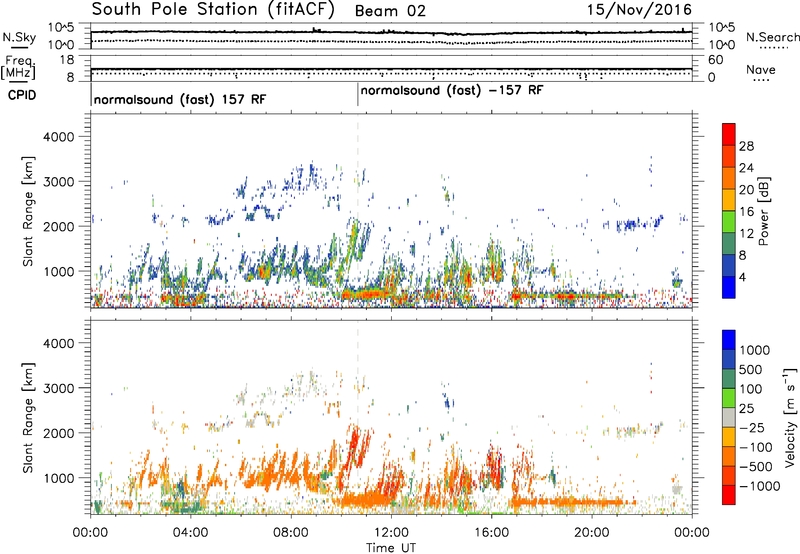Select "Slant Range [km]" label of velocity panel

pyautogui.click(x=28, y=417)
